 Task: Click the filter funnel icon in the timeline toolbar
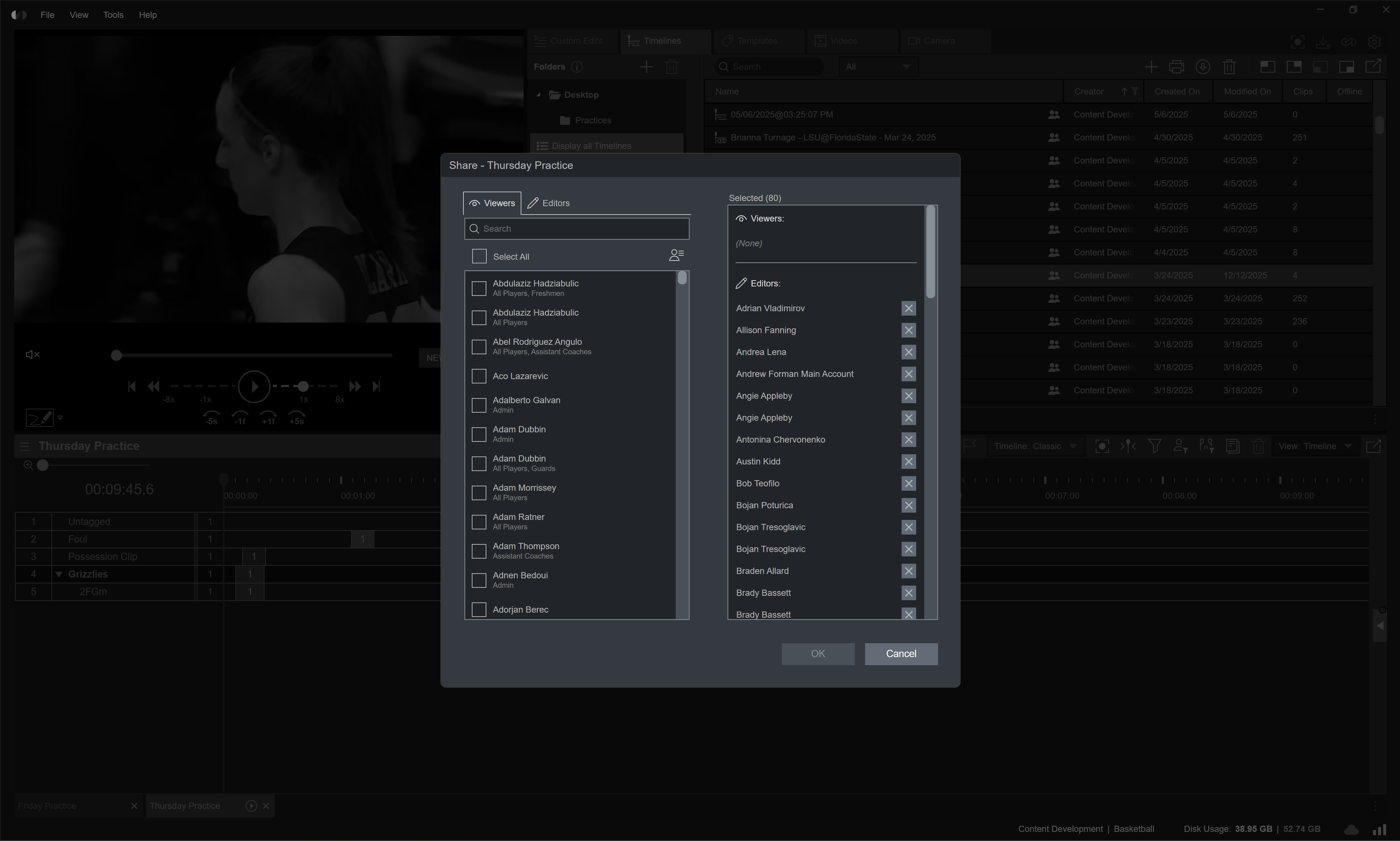[1154, 446]
